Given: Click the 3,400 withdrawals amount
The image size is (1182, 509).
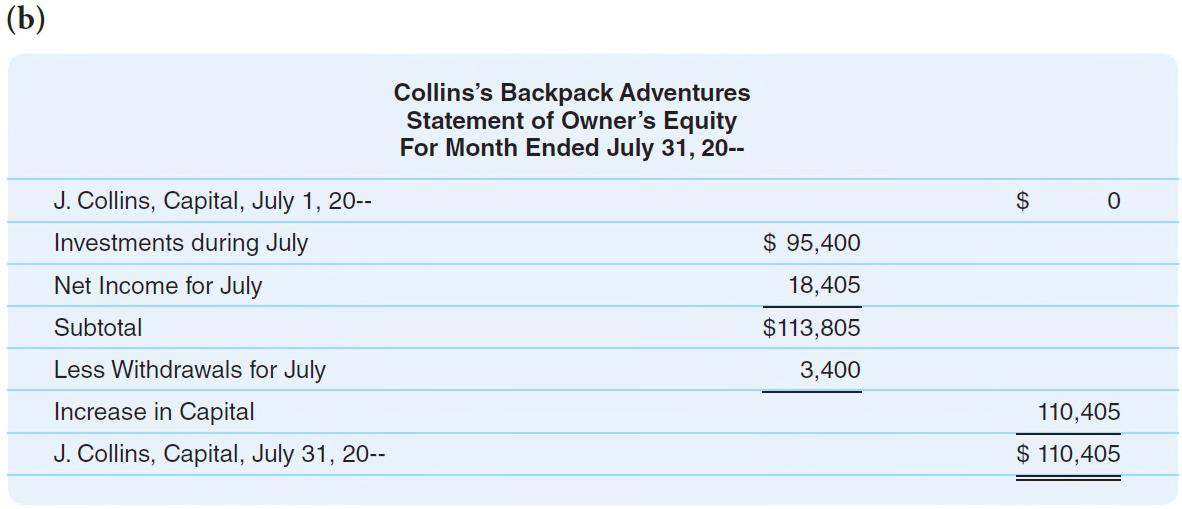Looking at the screenshot, I should coord(830,370).
